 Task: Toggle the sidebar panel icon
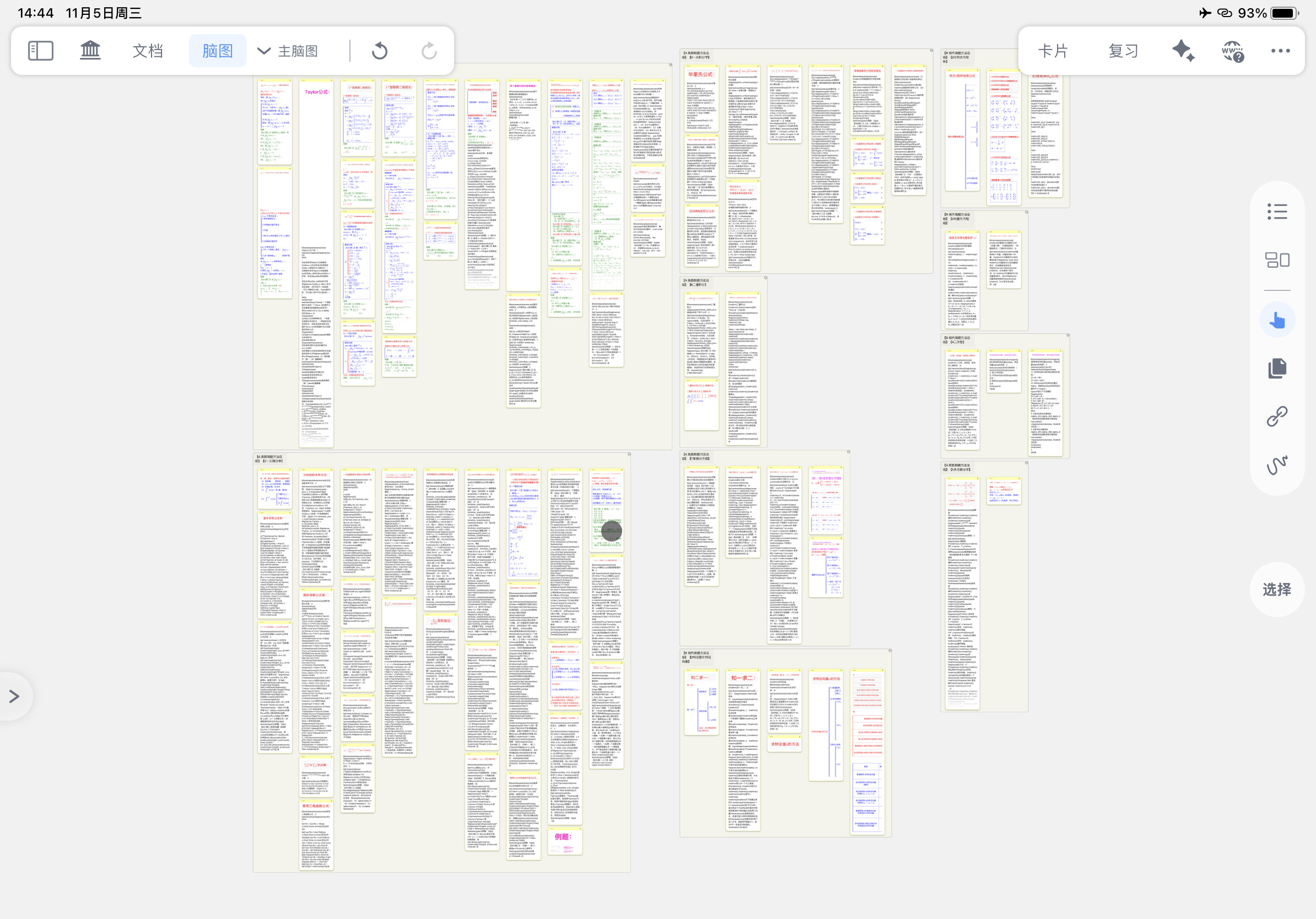point(41,51)
